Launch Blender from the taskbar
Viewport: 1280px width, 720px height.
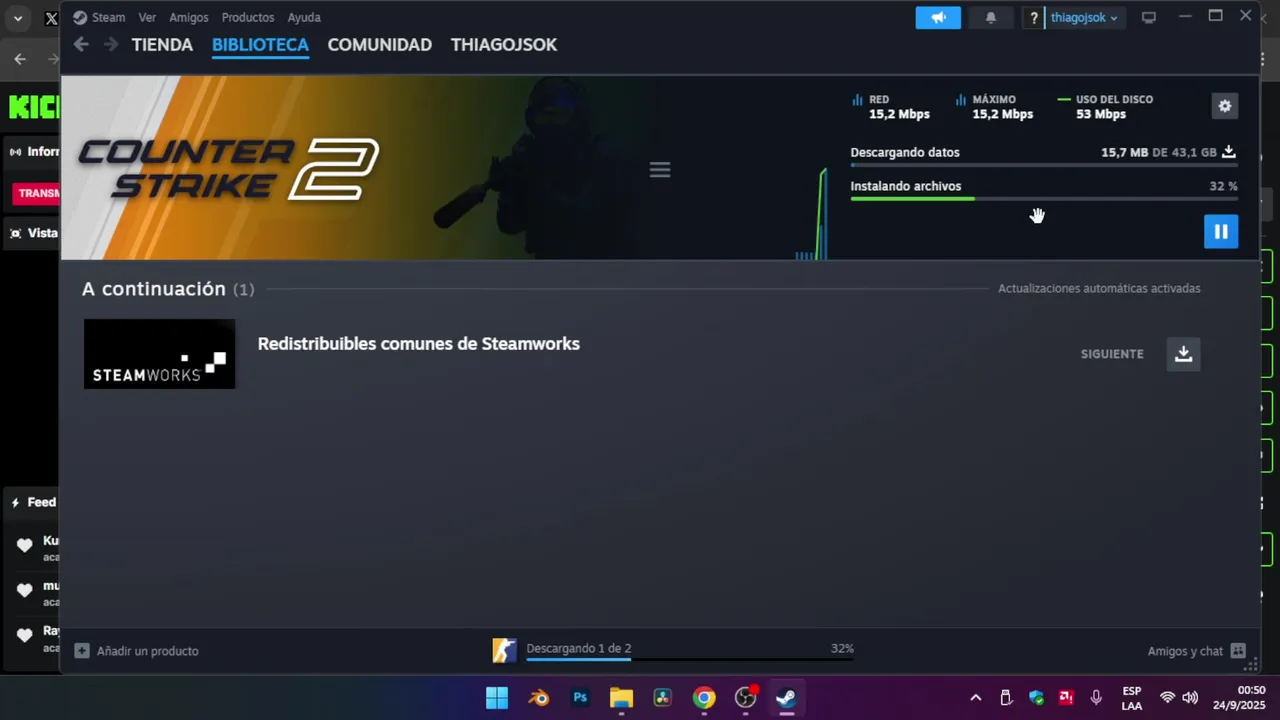539,698
